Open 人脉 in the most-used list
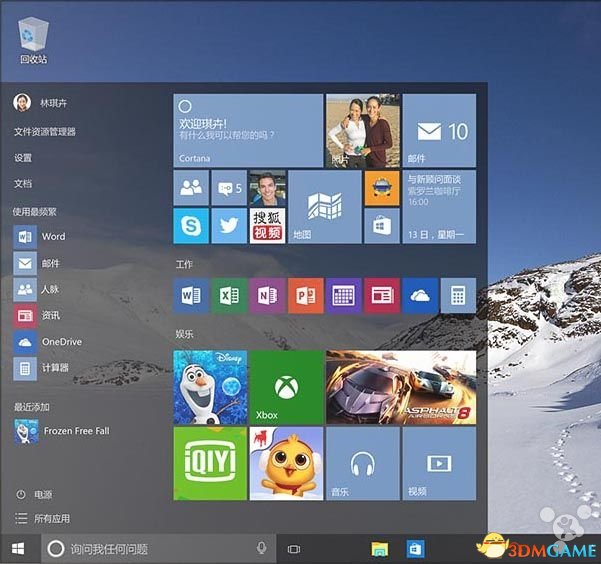 (x=36, y=289)
